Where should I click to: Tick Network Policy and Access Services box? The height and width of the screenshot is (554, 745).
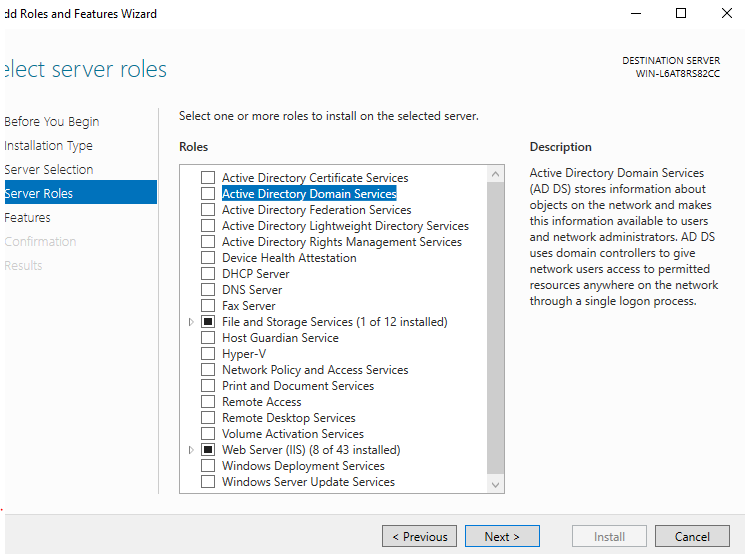click(208, 370)
